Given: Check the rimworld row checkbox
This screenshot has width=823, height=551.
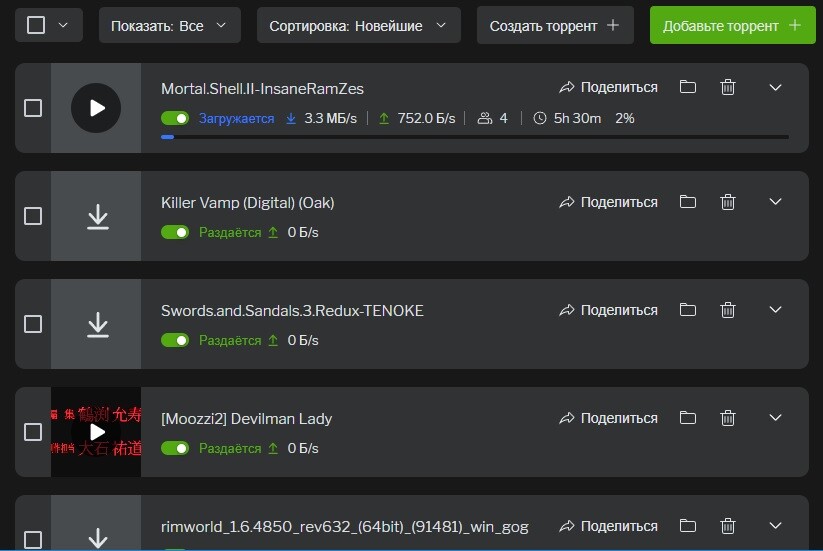Looking at the screenshot, I should point(33,539).
